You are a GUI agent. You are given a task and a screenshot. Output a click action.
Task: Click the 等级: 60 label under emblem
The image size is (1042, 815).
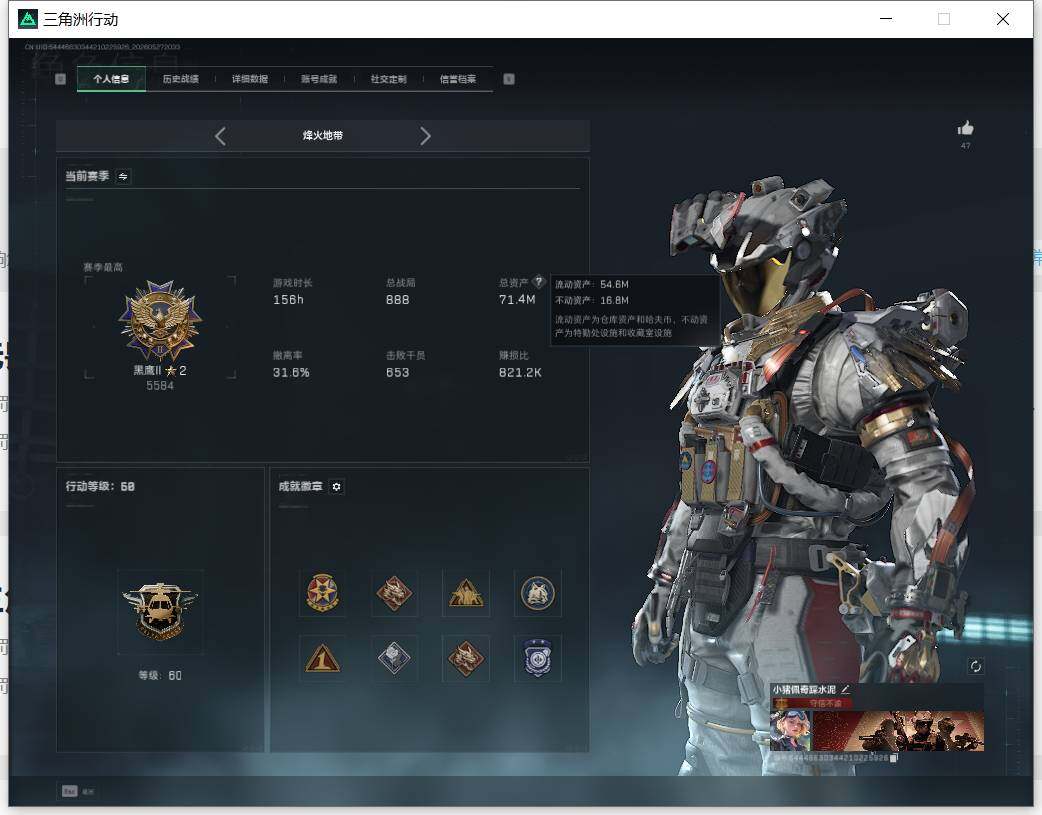click(159, 675)
